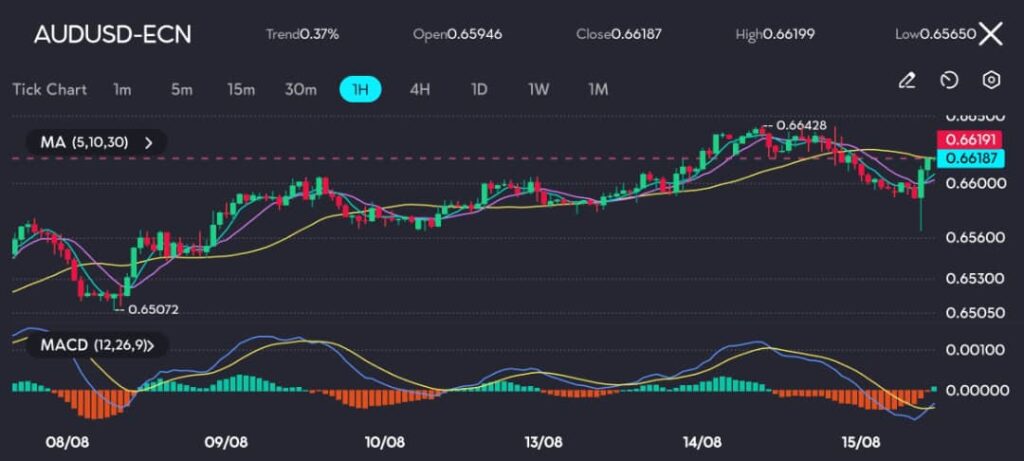Click the 0.66428 high price marker
Viewport: 1024px width, 461px height.
pos(800,125)
